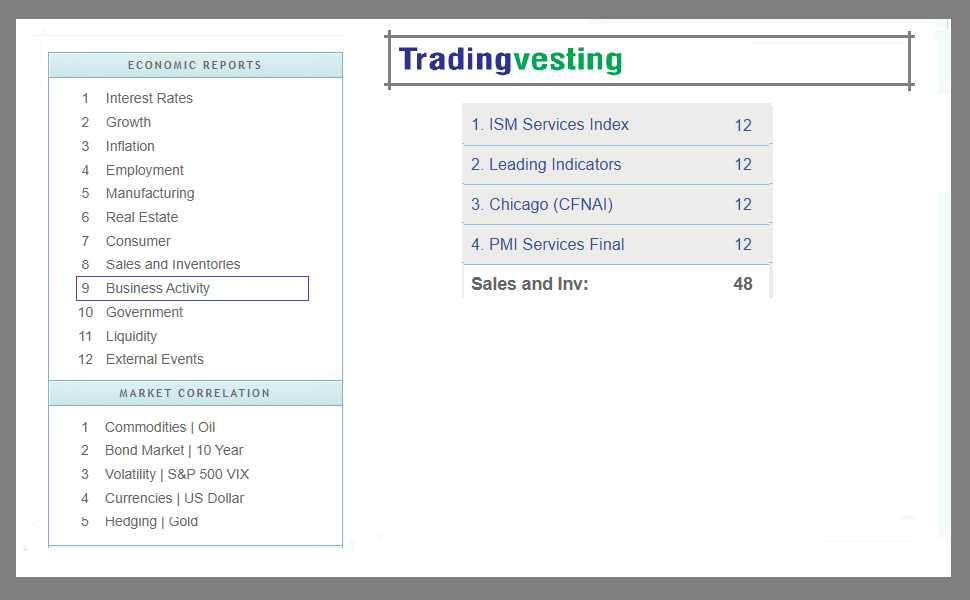This screenshot has height=600, width=970.
Task: Click the Tradingvesting logo
Action: pyautogui.click(x=510, y=60)
